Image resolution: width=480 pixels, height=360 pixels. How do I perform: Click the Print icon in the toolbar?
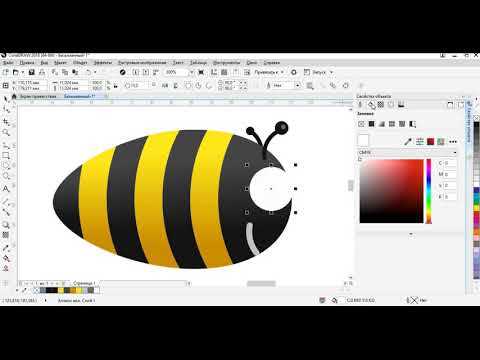coord(42,72)
